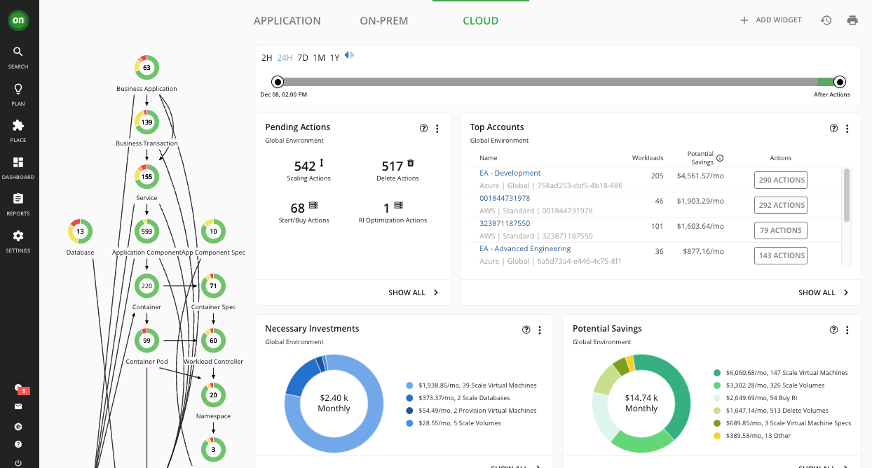Click the 292 Actions button
The image size is (872, 468).
coord(781,205)
